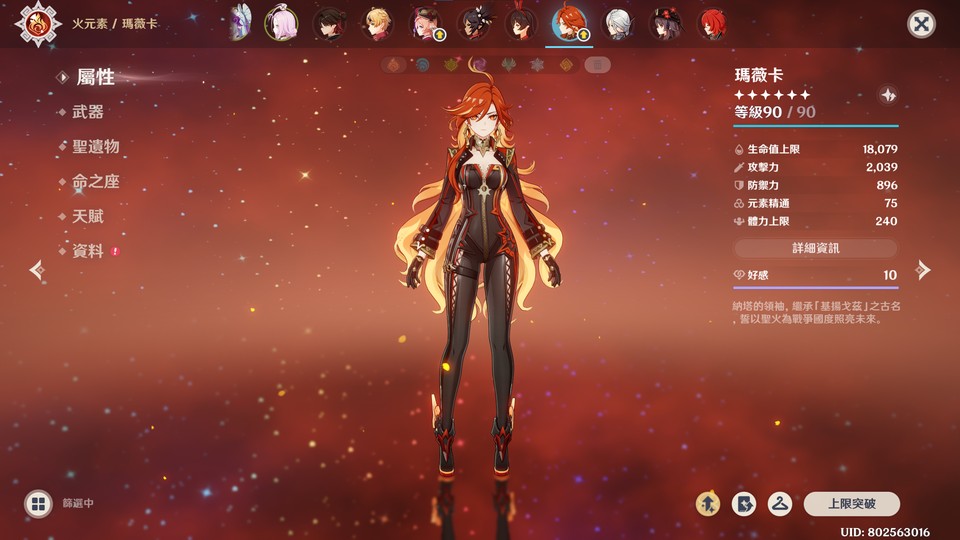Click the golden level-up arrows icon
This screenshot has width=960, height=540.
708,504
